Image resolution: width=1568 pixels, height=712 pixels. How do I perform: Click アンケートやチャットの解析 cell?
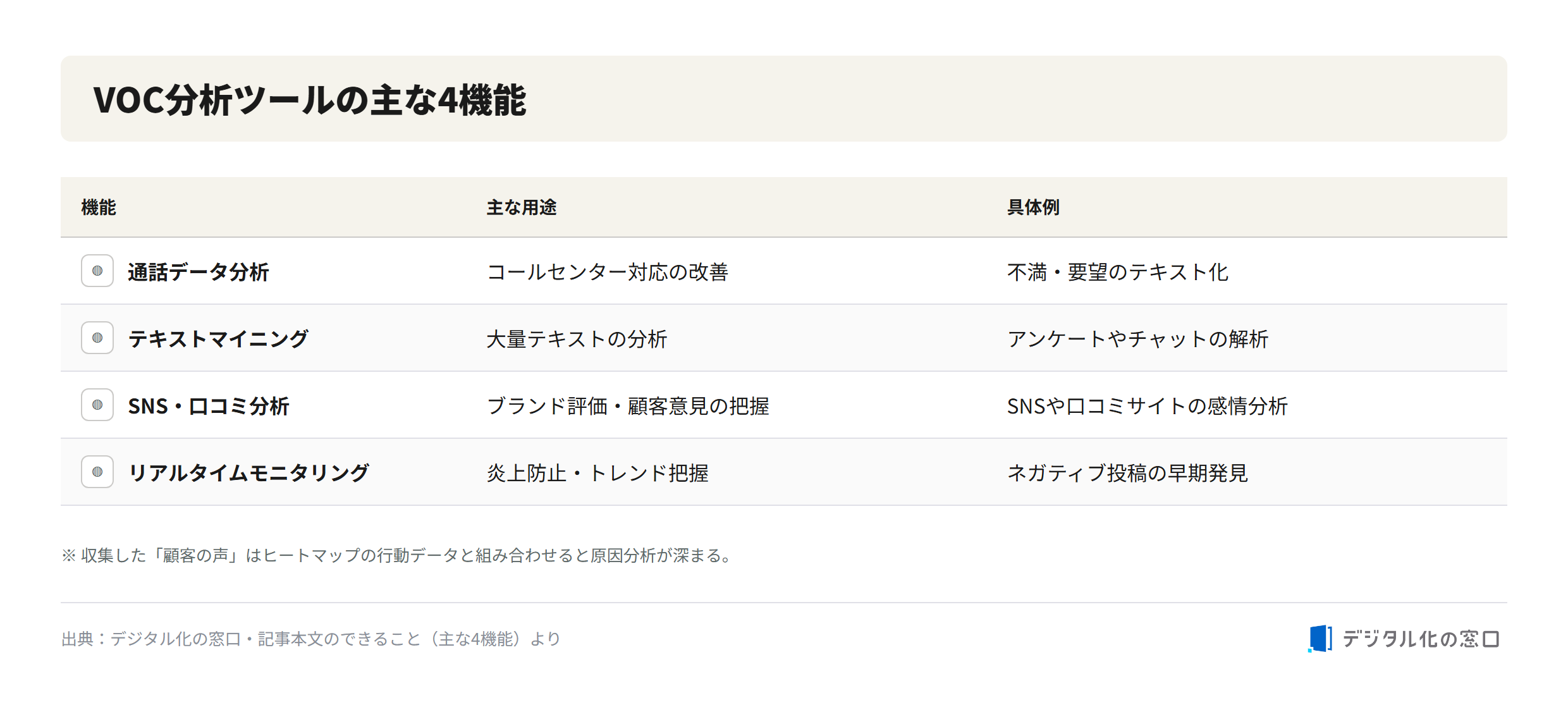[x=1138, y=339]
